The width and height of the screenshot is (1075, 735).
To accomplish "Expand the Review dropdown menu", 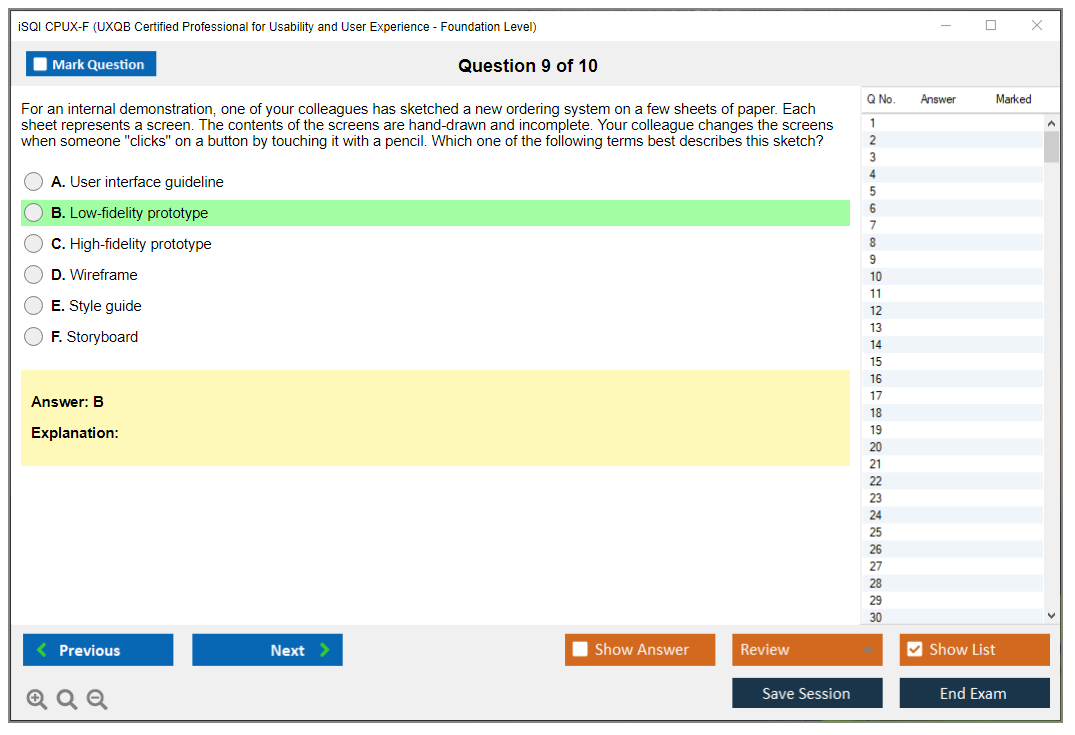I will click(x=866, y=650).
